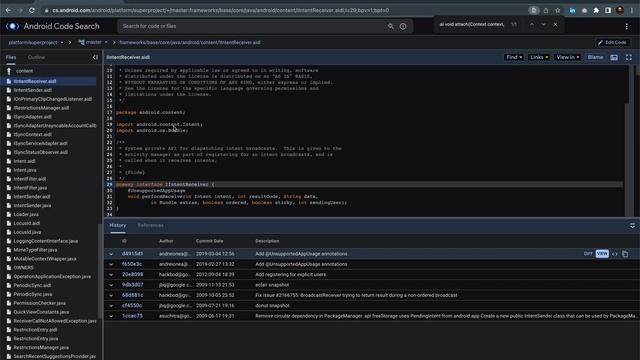Expand commit cf4550c row
This screenshot has height=360, width=640.
pos(111,306)
